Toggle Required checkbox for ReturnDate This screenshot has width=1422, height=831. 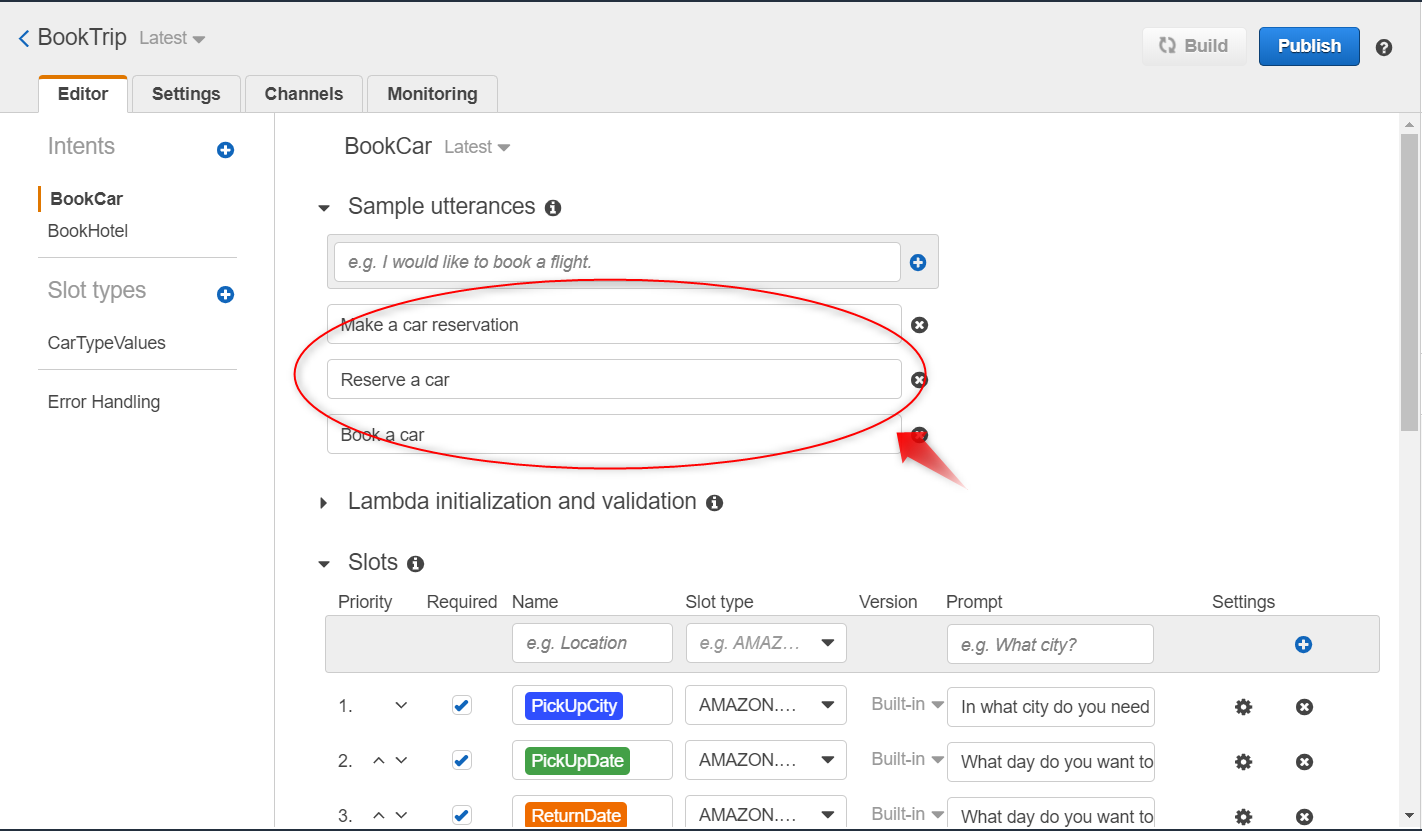click(461, 815)
